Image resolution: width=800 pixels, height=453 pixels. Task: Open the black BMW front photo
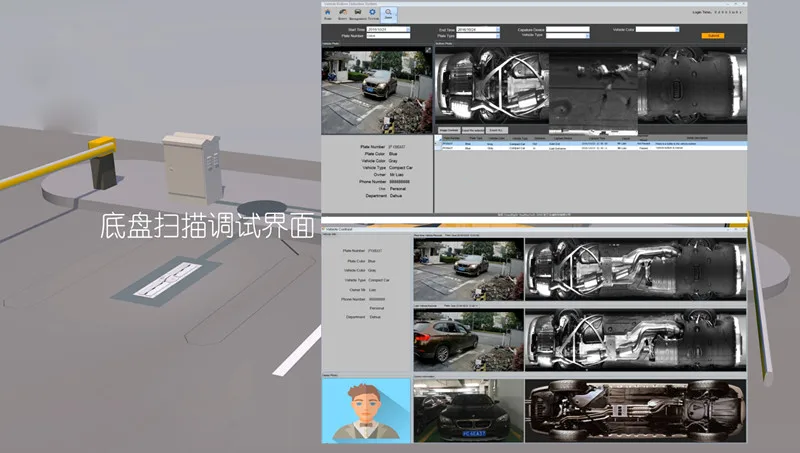pyautogui.click(x=468, y=410)
